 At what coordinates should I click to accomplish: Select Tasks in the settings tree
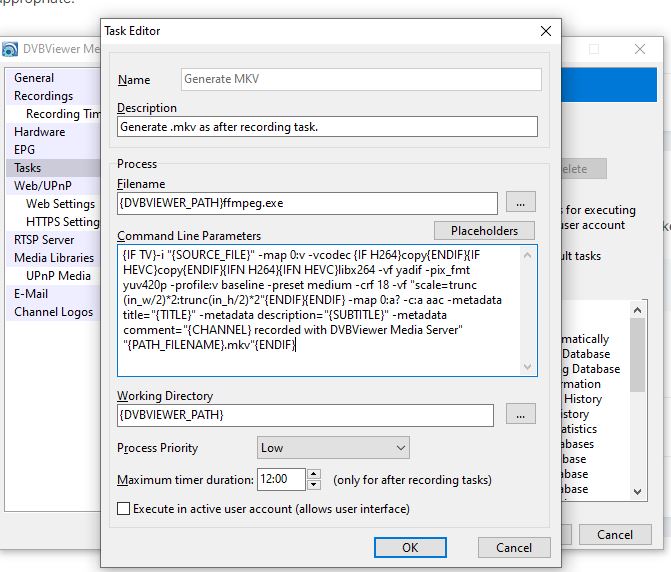click(x=28, y=168)
